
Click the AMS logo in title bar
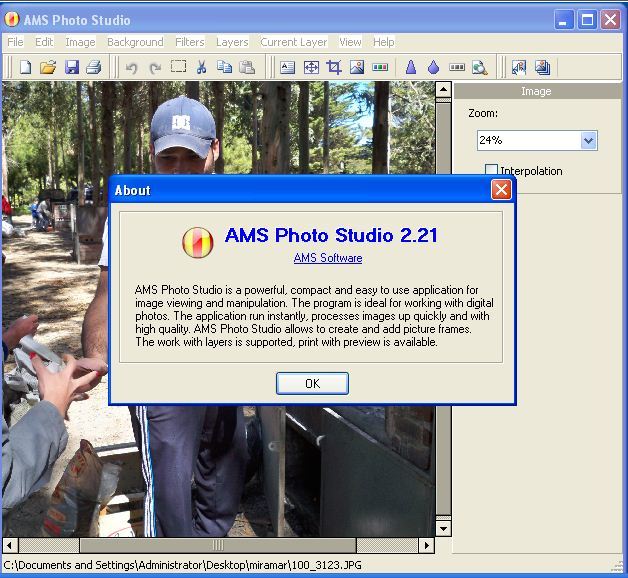tap(12, 19)
